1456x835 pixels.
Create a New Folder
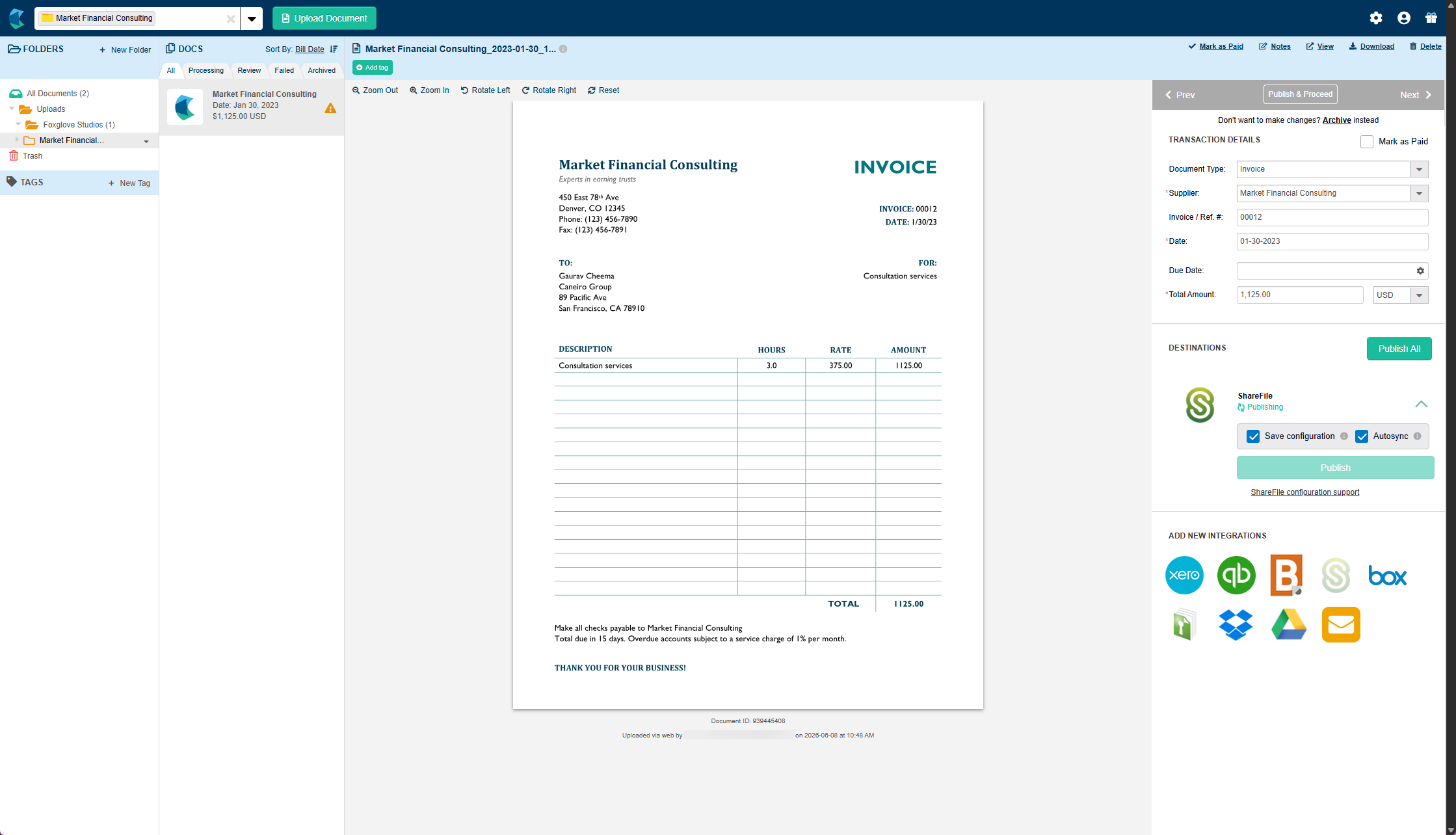pos(125,49)
